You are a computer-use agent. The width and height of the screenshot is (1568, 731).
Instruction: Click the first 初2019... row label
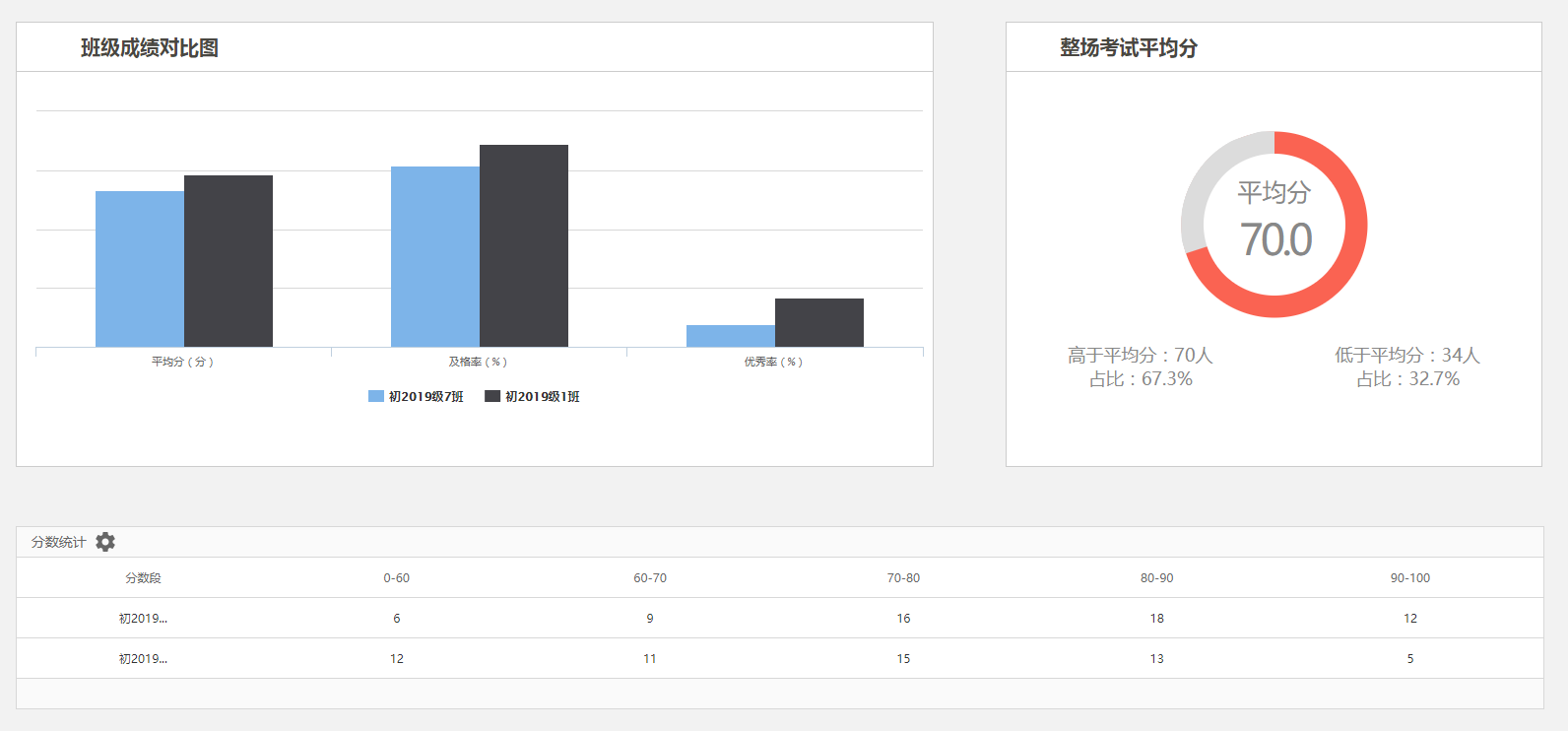[143, 619]
